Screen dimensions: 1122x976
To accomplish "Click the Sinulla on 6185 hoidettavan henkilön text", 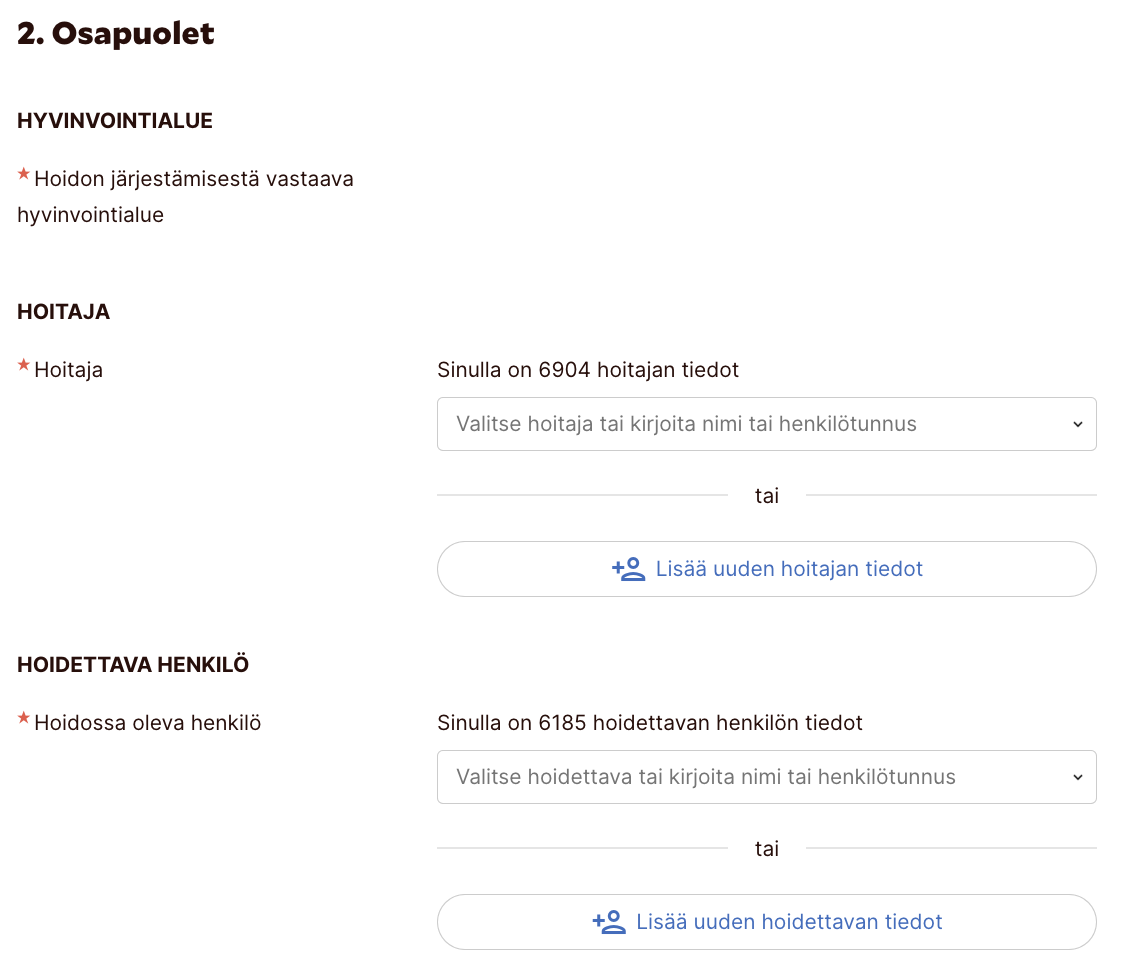I will (650, 722).
